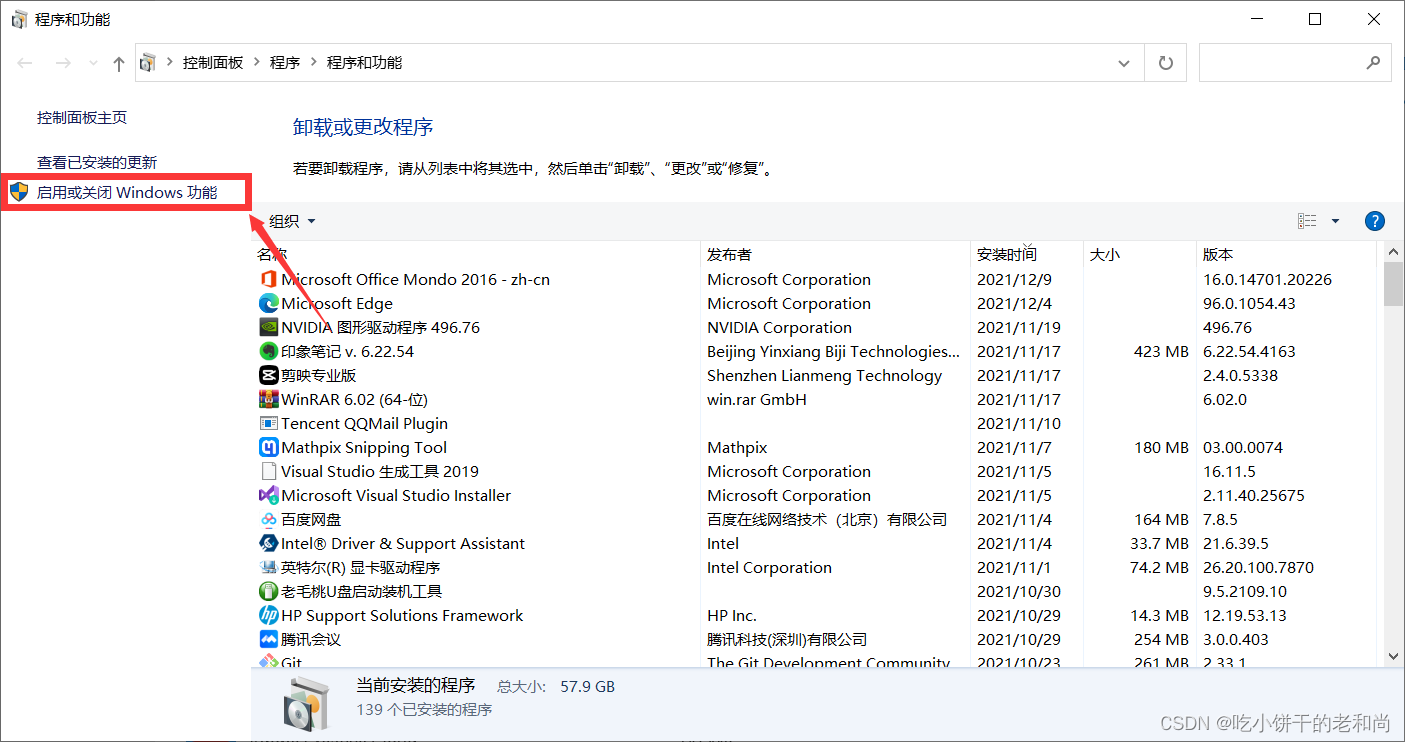Click the Tencent QQMail Plugin icon
Image resolution: width=1405 pixels, height=742 pixels.
coord(268,423)
